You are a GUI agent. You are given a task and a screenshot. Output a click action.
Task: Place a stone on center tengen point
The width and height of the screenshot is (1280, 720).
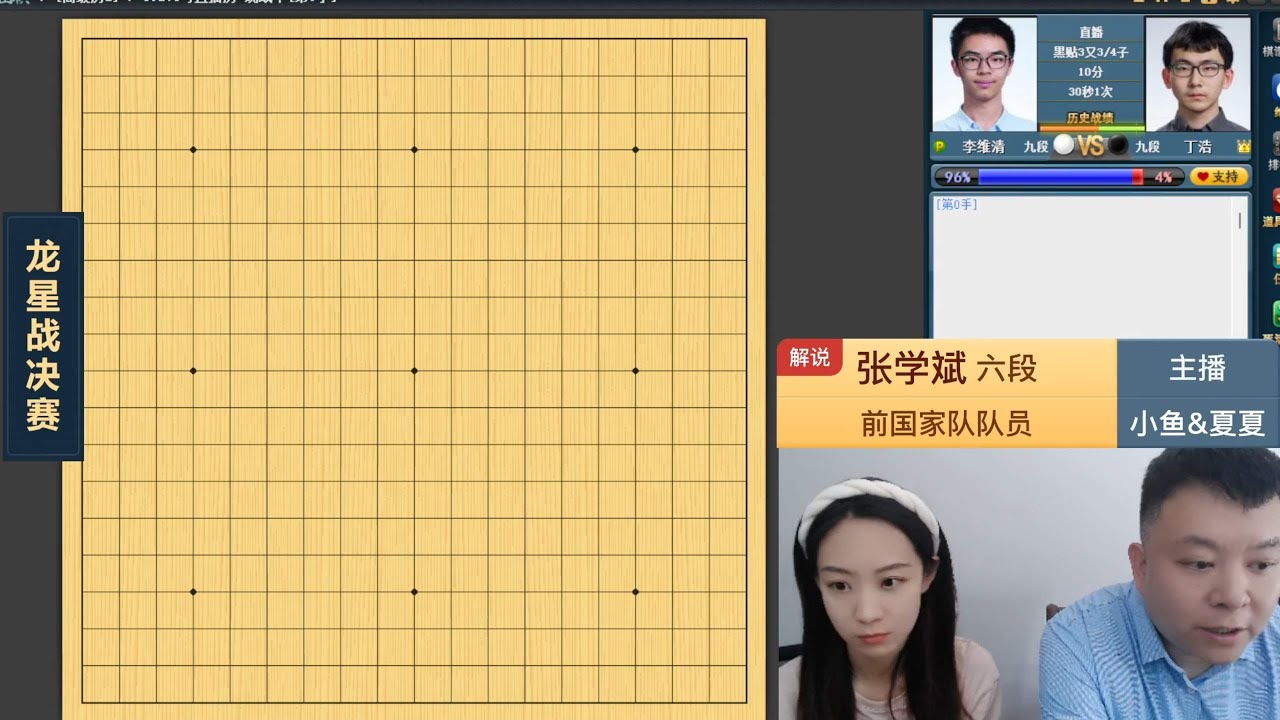coord(414,371)
